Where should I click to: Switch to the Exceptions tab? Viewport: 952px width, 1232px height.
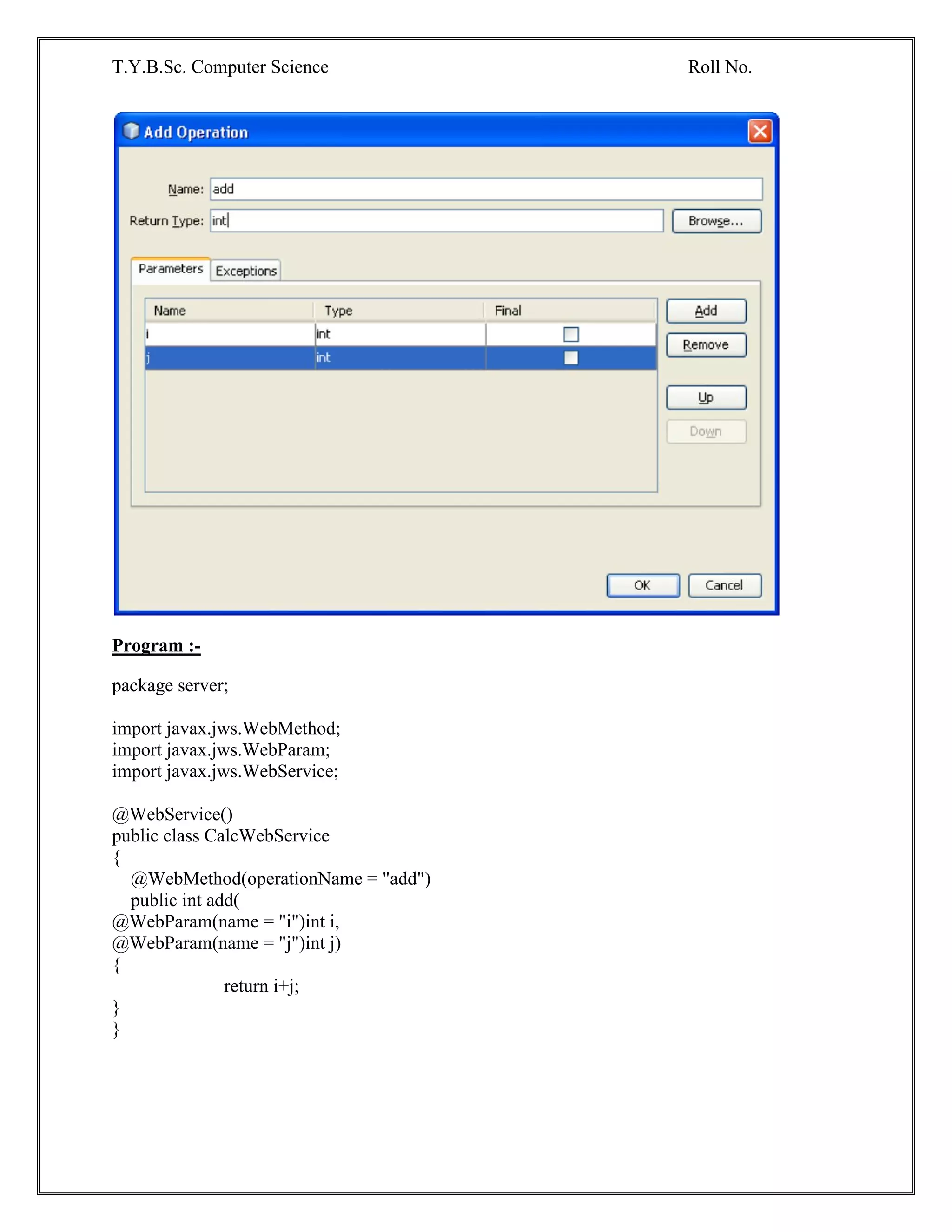[x=246, y=271]
